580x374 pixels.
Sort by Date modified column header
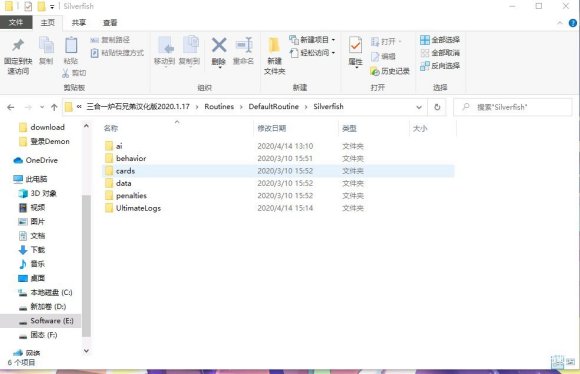(x=296, y=128)
